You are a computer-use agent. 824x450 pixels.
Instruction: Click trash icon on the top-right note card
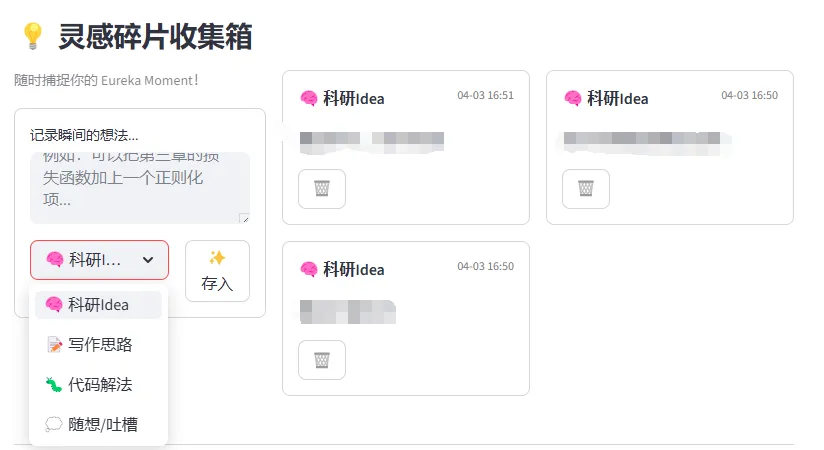pyautogui.click(x=585, y=189)
